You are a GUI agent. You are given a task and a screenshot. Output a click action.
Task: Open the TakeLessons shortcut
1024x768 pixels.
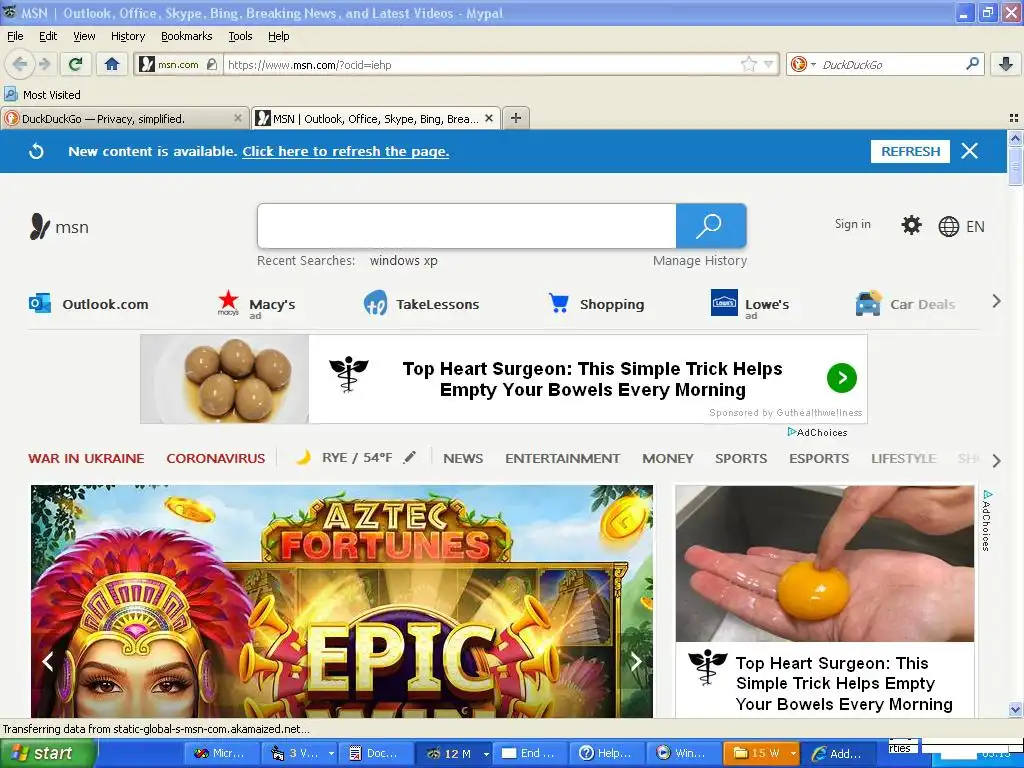tap(421, 304)
